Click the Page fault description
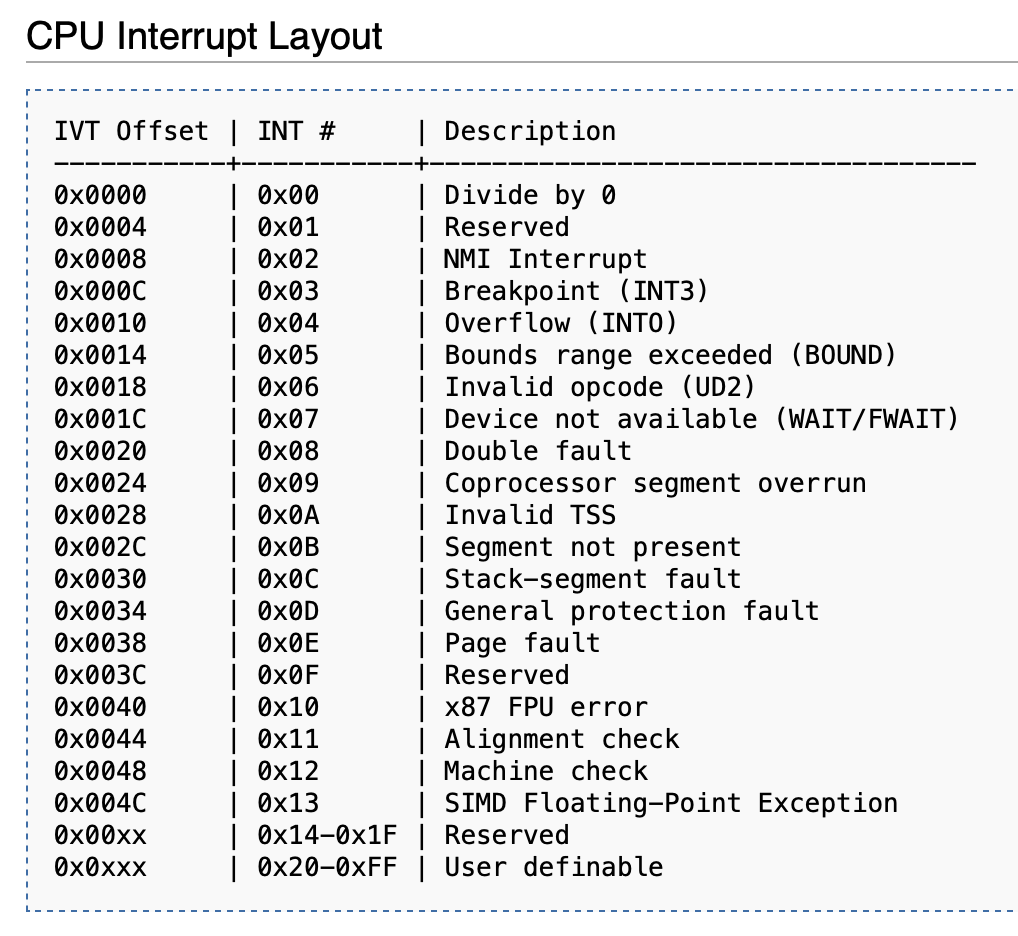Screen dimensions: 1018x936 (522, 643)
